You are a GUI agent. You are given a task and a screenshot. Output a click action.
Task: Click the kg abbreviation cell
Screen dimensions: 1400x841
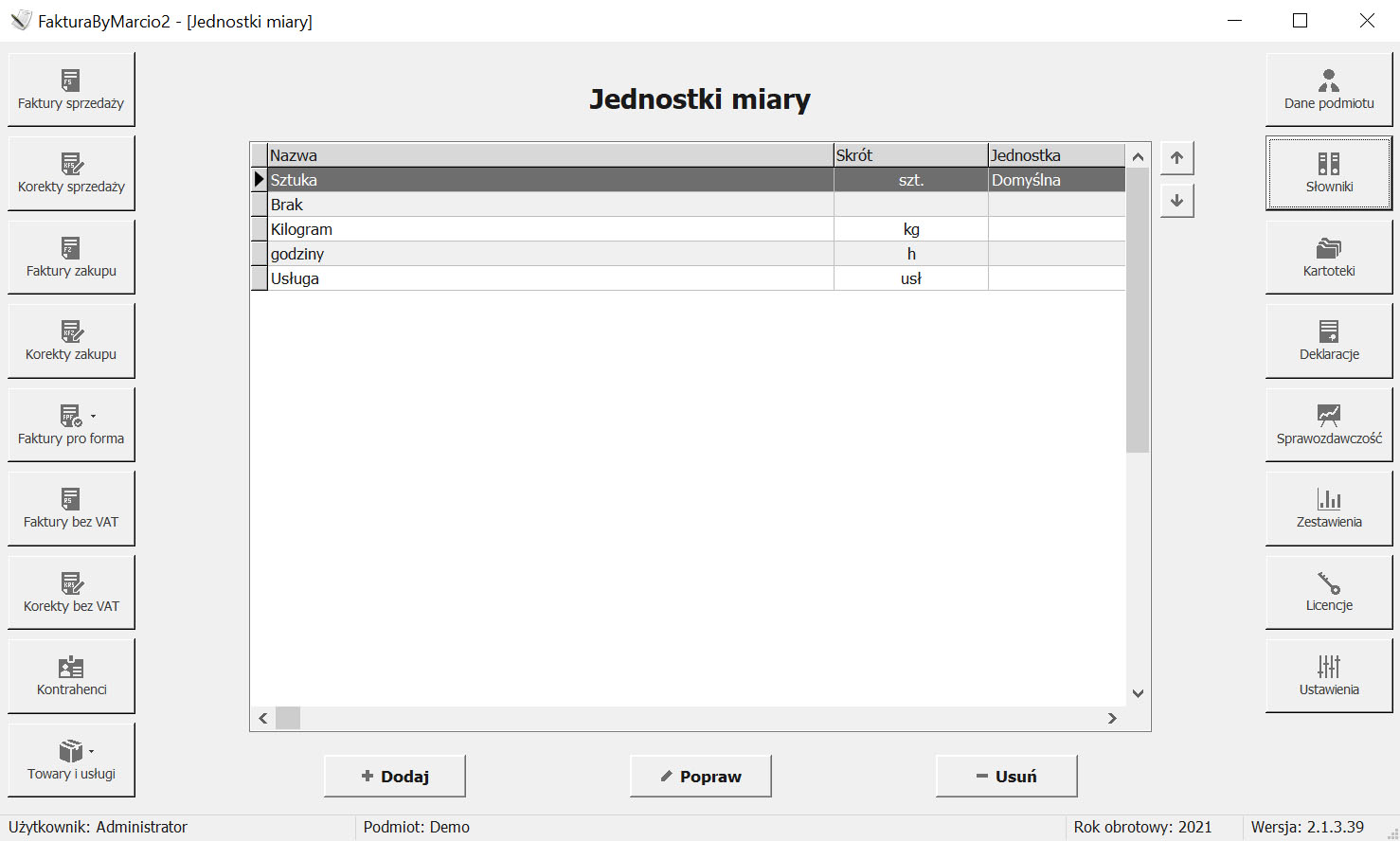tap(911, 229)
